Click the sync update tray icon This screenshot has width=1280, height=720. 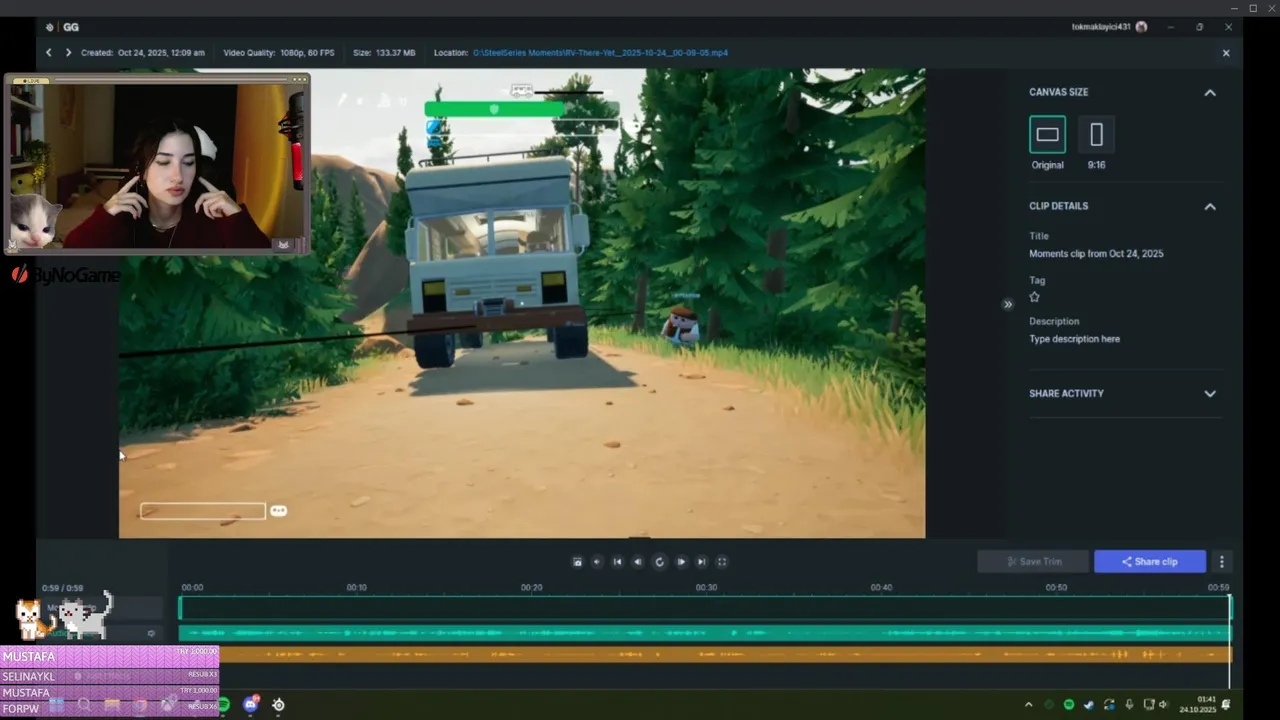pos(1109,705)
